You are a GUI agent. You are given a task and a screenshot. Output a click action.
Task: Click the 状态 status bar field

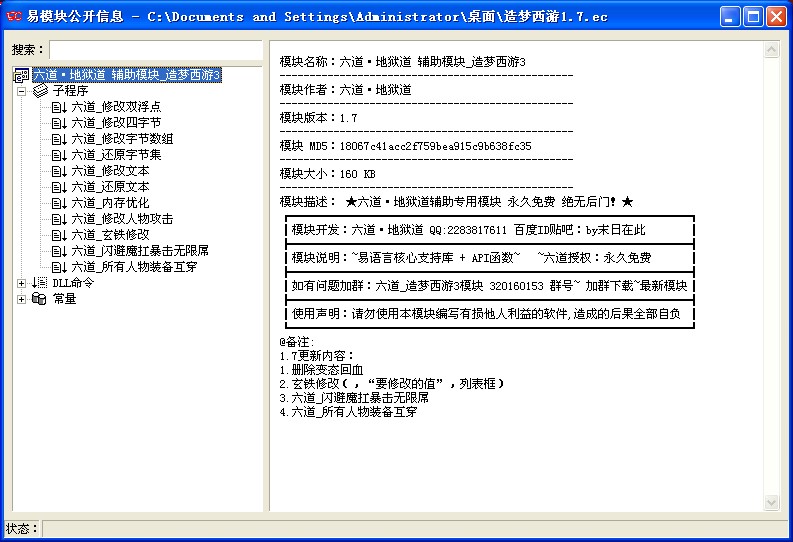tap(415, 529)
